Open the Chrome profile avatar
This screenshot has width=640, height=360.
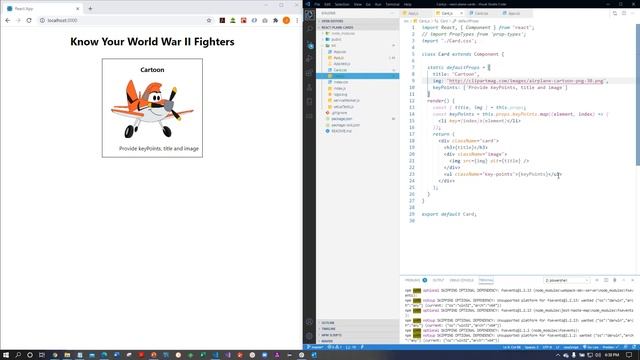(286, 20)
